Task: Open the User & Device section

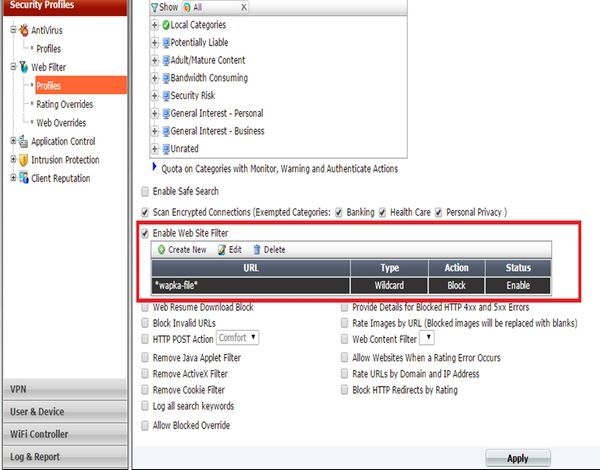Action: (x=65, y=412)
